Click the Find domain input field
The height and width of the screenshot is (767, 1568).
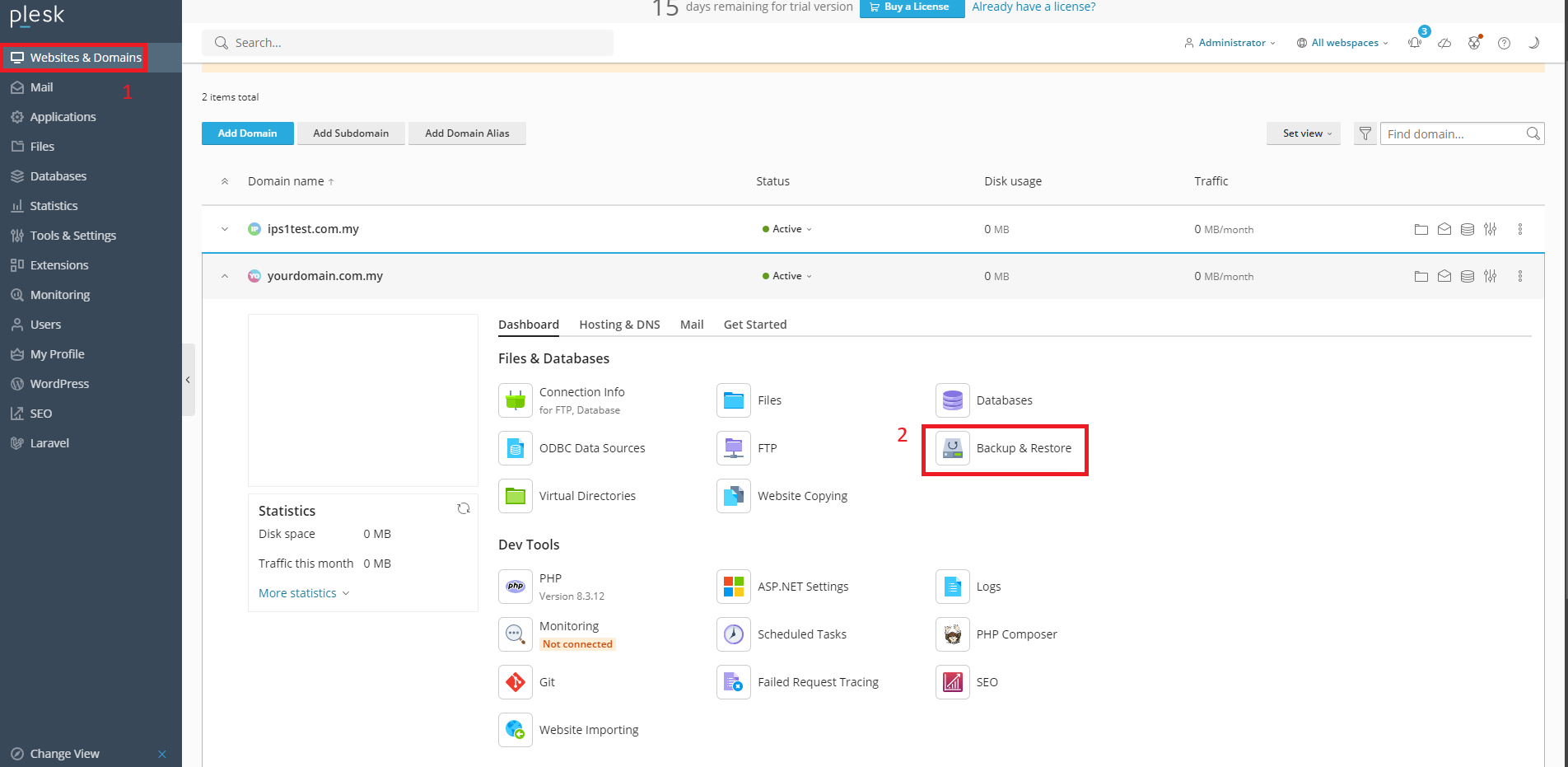tap(1454, 133)
